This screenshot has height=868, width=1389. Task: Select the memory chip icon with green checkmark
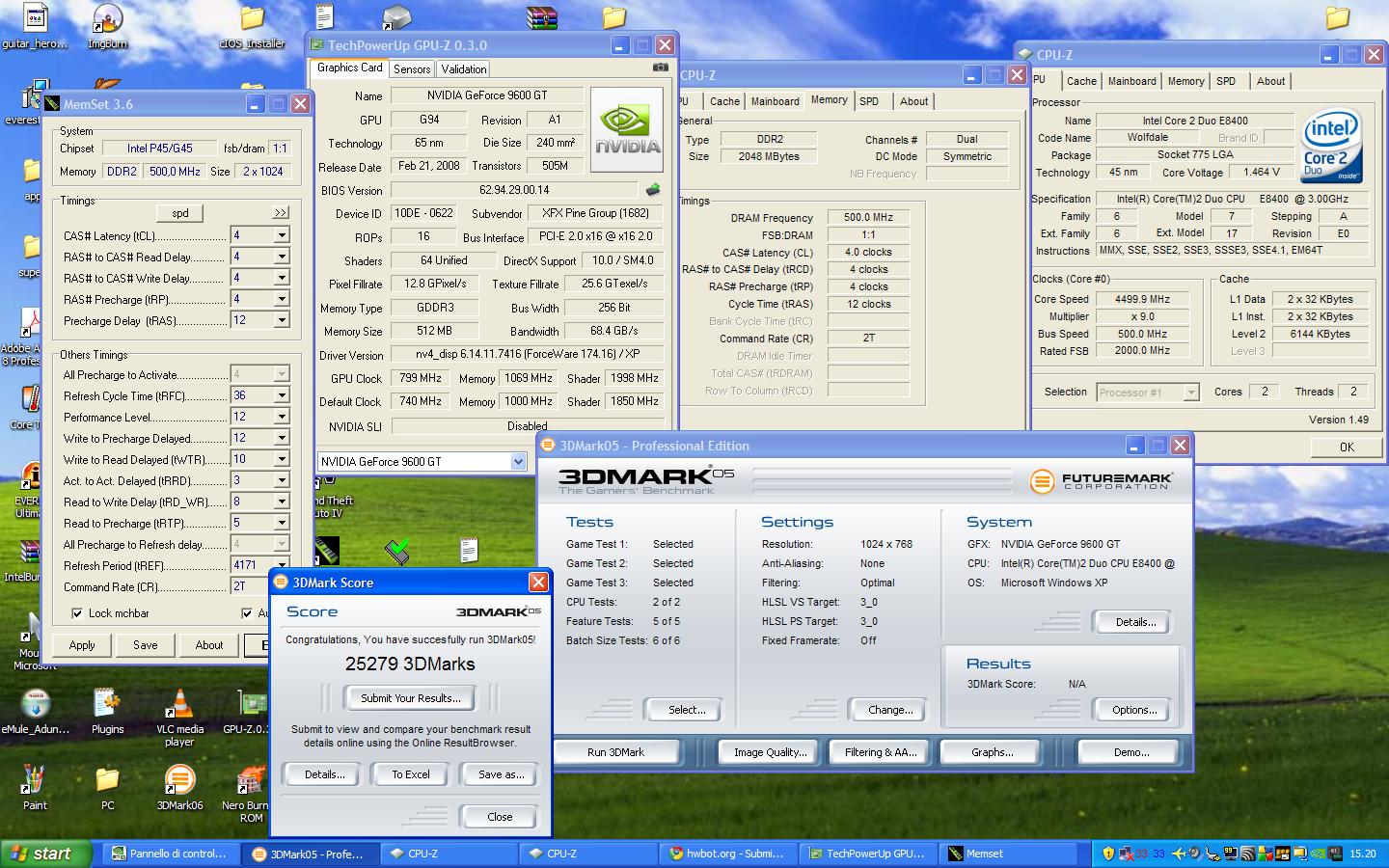[396, 550]
